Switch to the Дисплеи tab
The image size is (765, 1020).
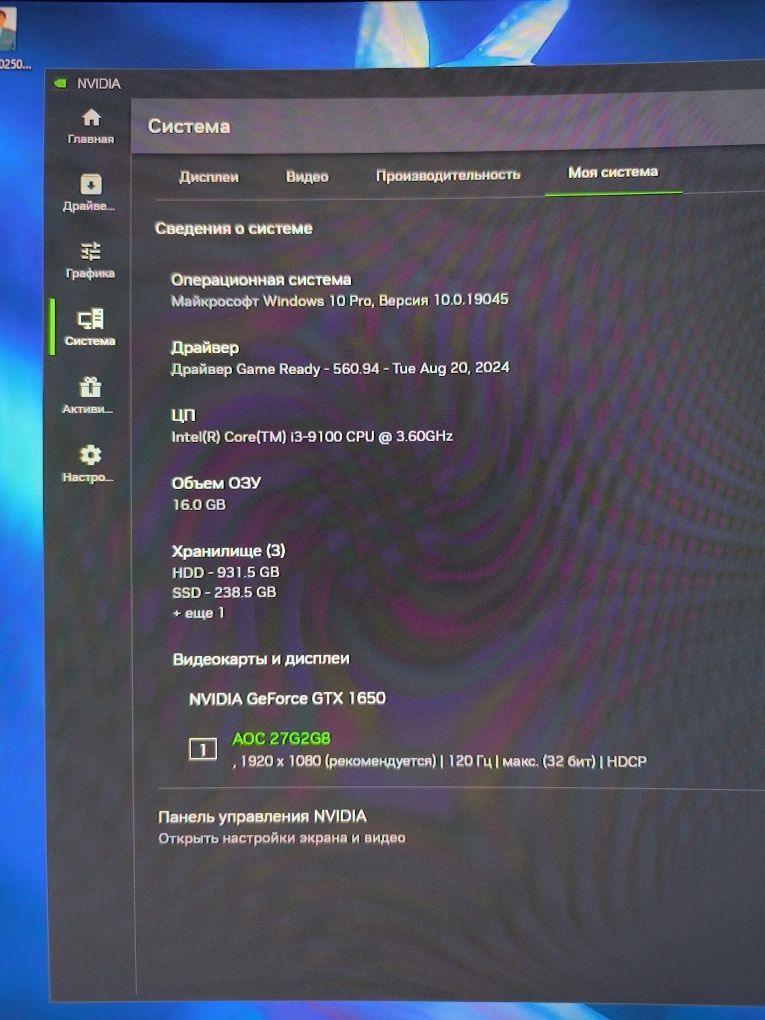[209, 177]
